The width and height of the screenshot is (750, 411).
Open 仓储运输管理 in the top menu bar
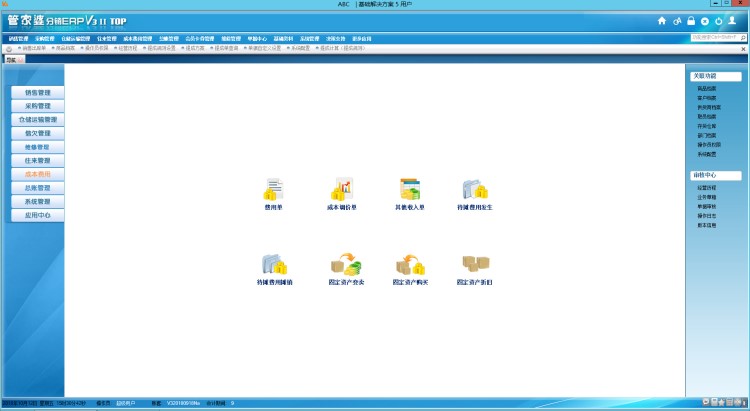[x=76, y=38]
